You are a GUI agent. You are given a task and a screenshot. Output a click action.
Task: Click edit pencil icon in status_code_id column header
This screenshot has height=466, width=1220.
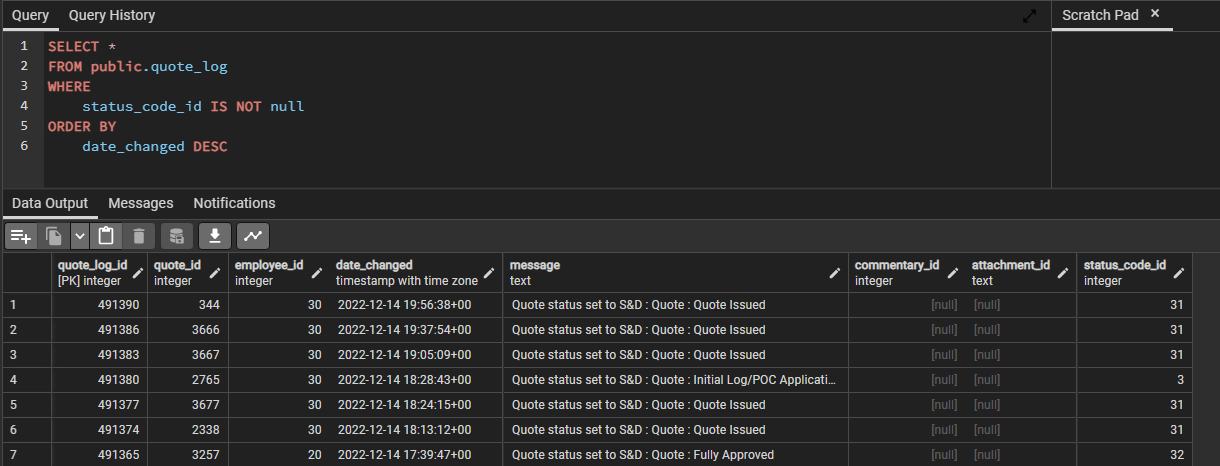coord(1179,273)
